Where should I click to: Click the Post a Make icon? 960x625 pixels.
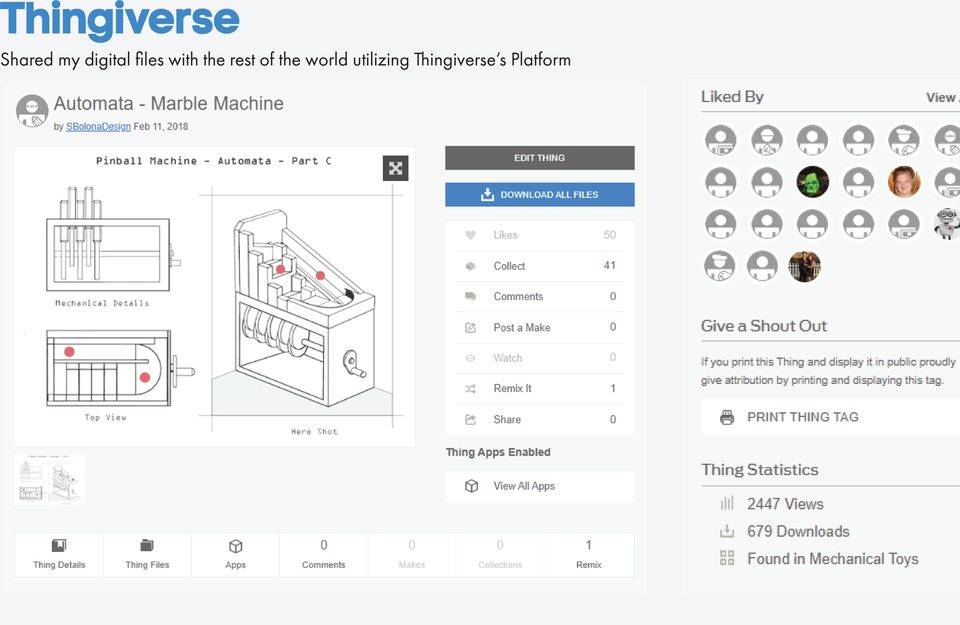[x=470, y=327]
